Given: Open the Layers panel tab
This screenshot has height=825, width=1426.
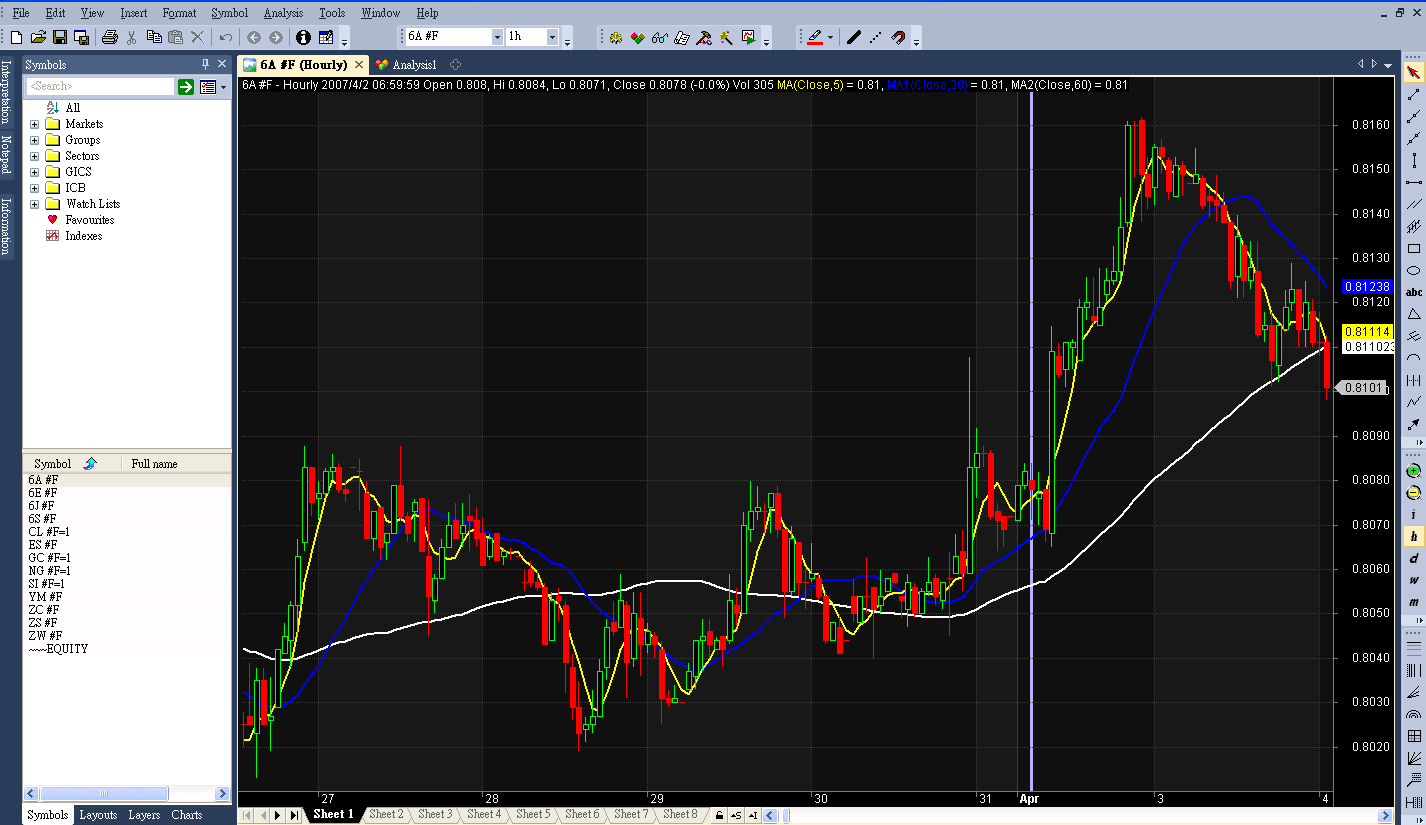Looking at the screenshot, I should (x=144, y=815).
